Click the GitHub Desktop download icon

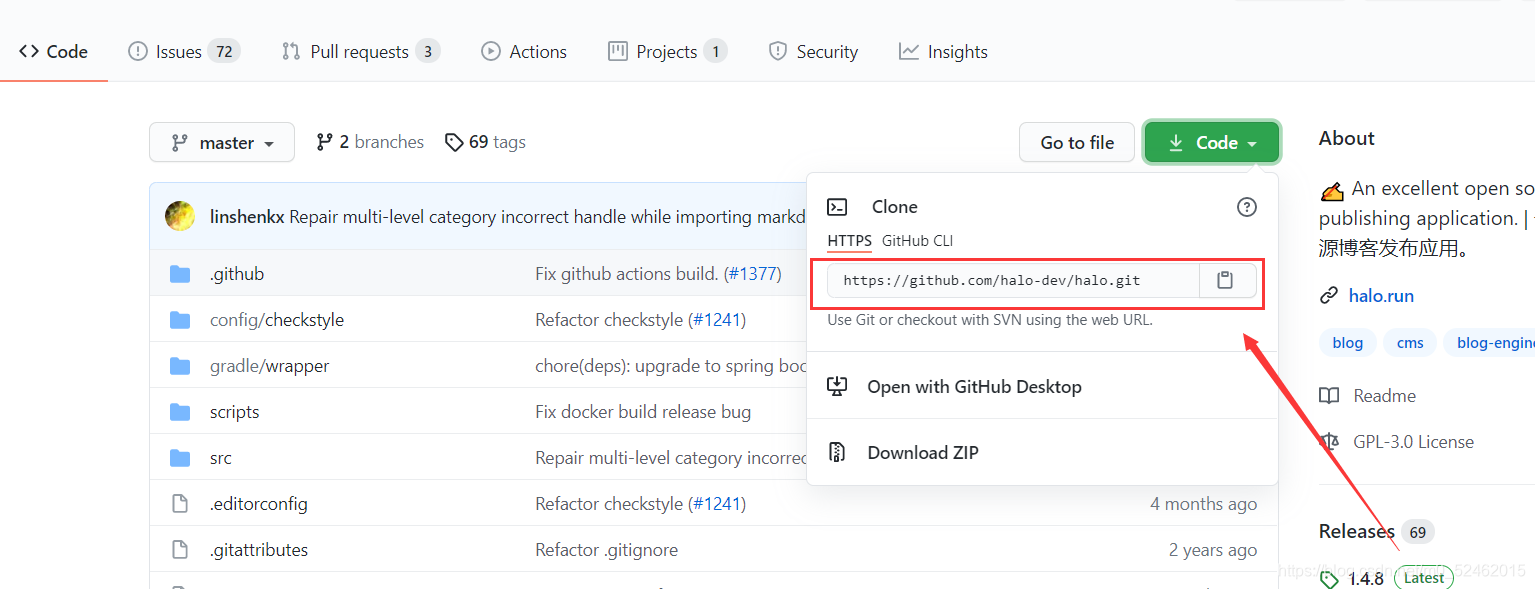click(837, 387)
